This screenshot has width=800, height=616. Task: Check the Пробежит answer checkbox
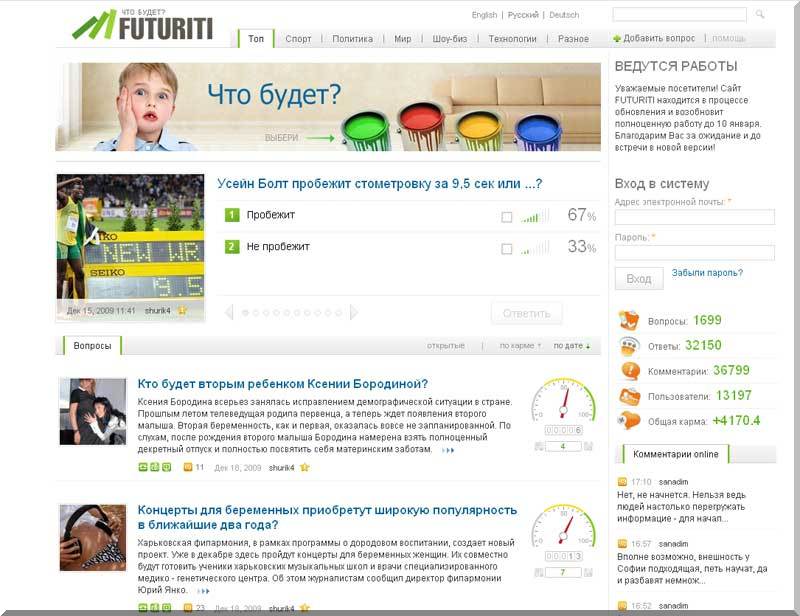(507, 217)
